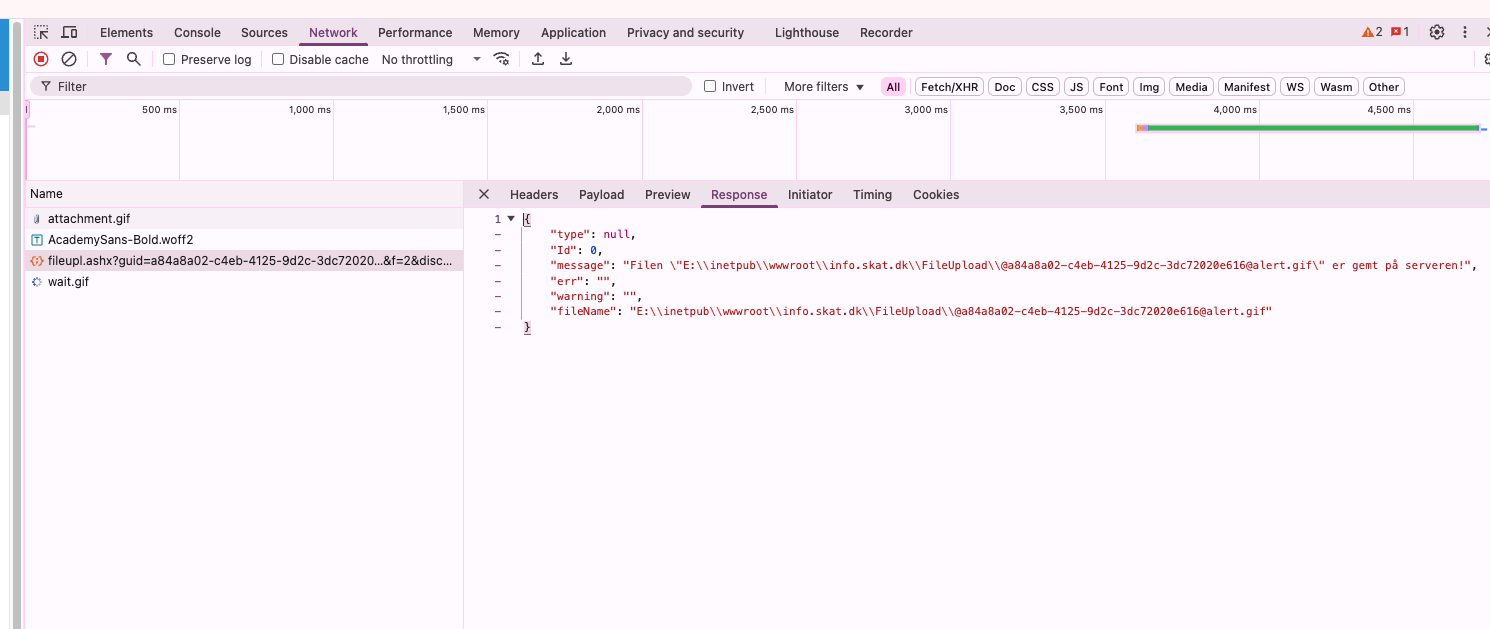Filter requests by Font type
This screenshot has height=629, width=1490.
pos(1111,87)
